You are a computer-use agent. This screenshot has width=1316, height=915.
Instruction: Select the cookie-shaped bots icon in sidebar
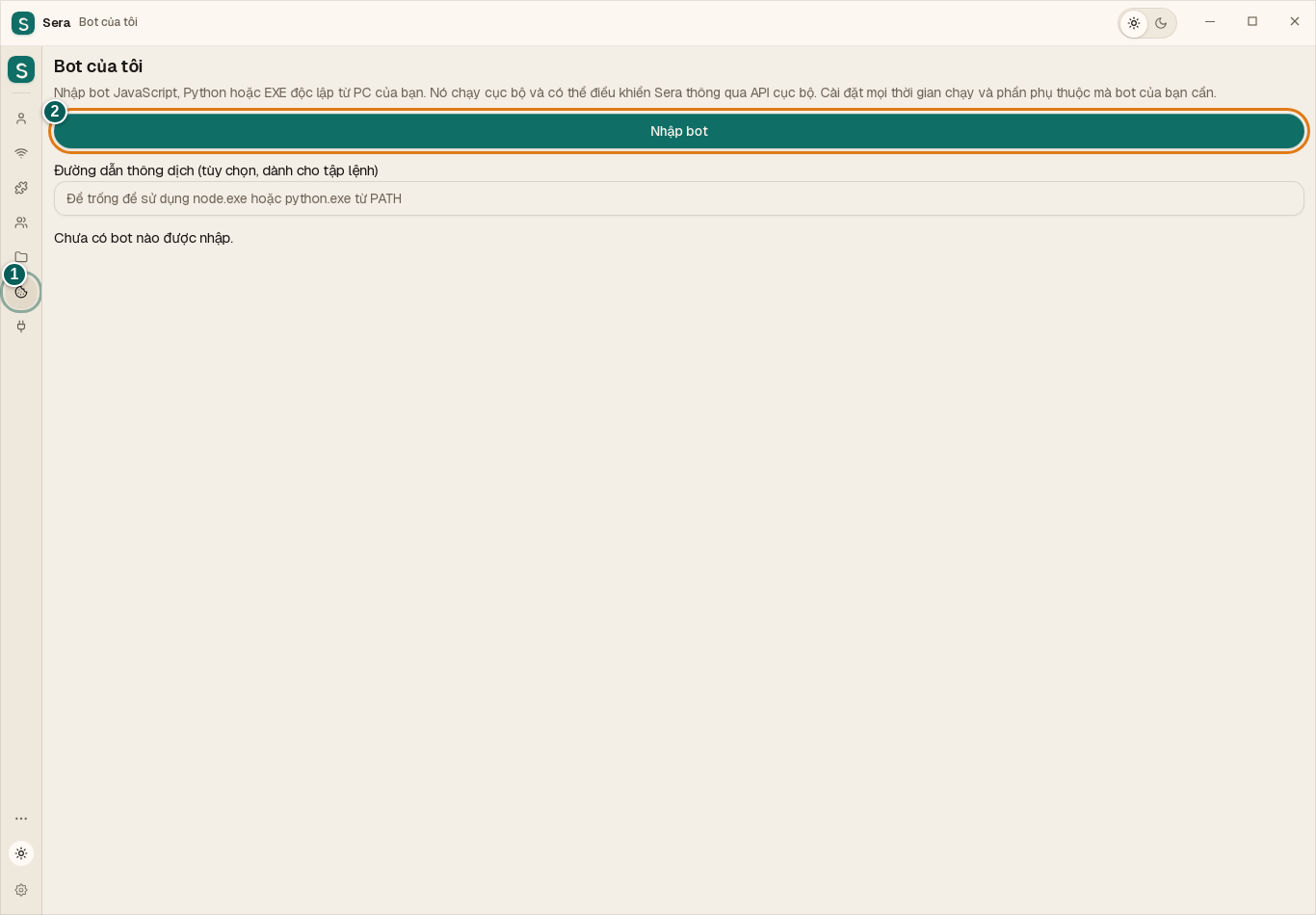(x=21, y=292)
